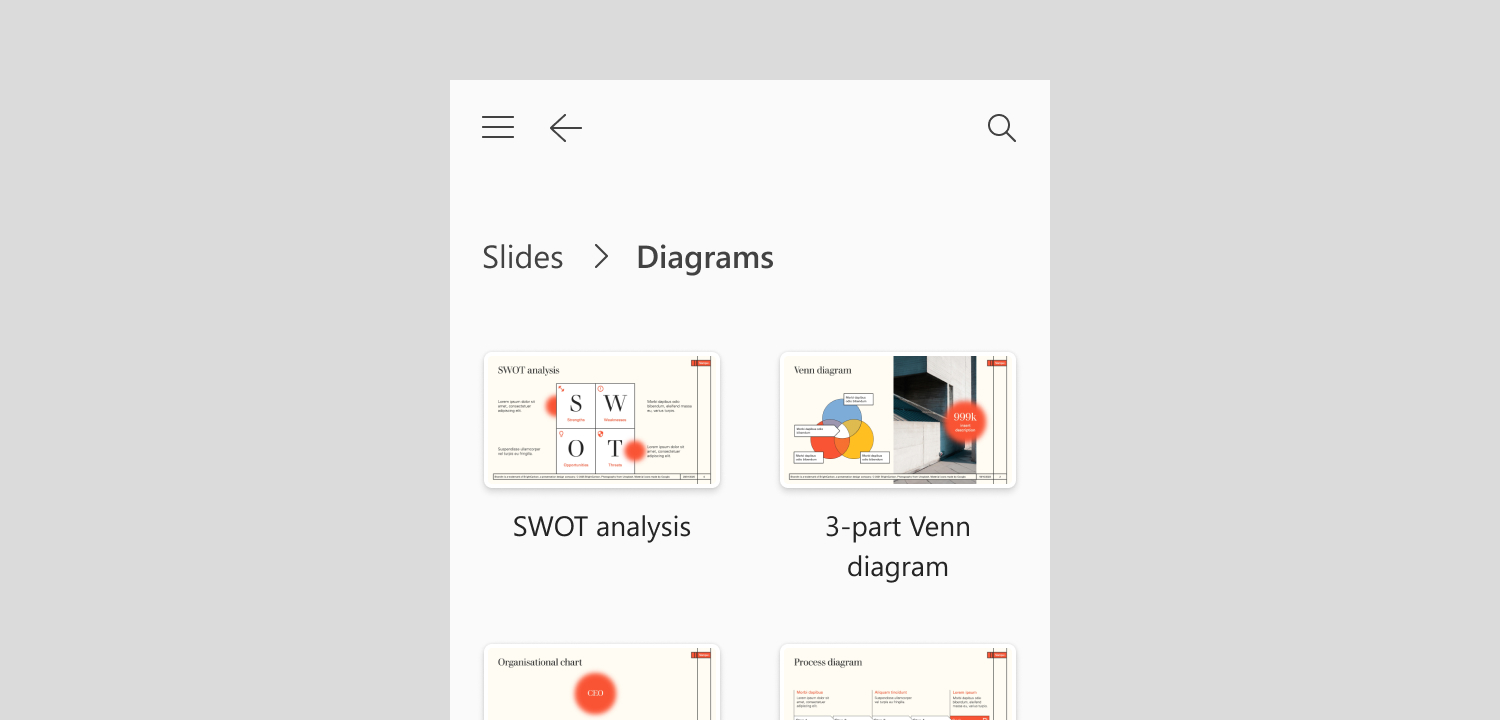Click the W quadrant in SWOT preview
Viewport: 1500px width, 720px height.
[615, 406]
